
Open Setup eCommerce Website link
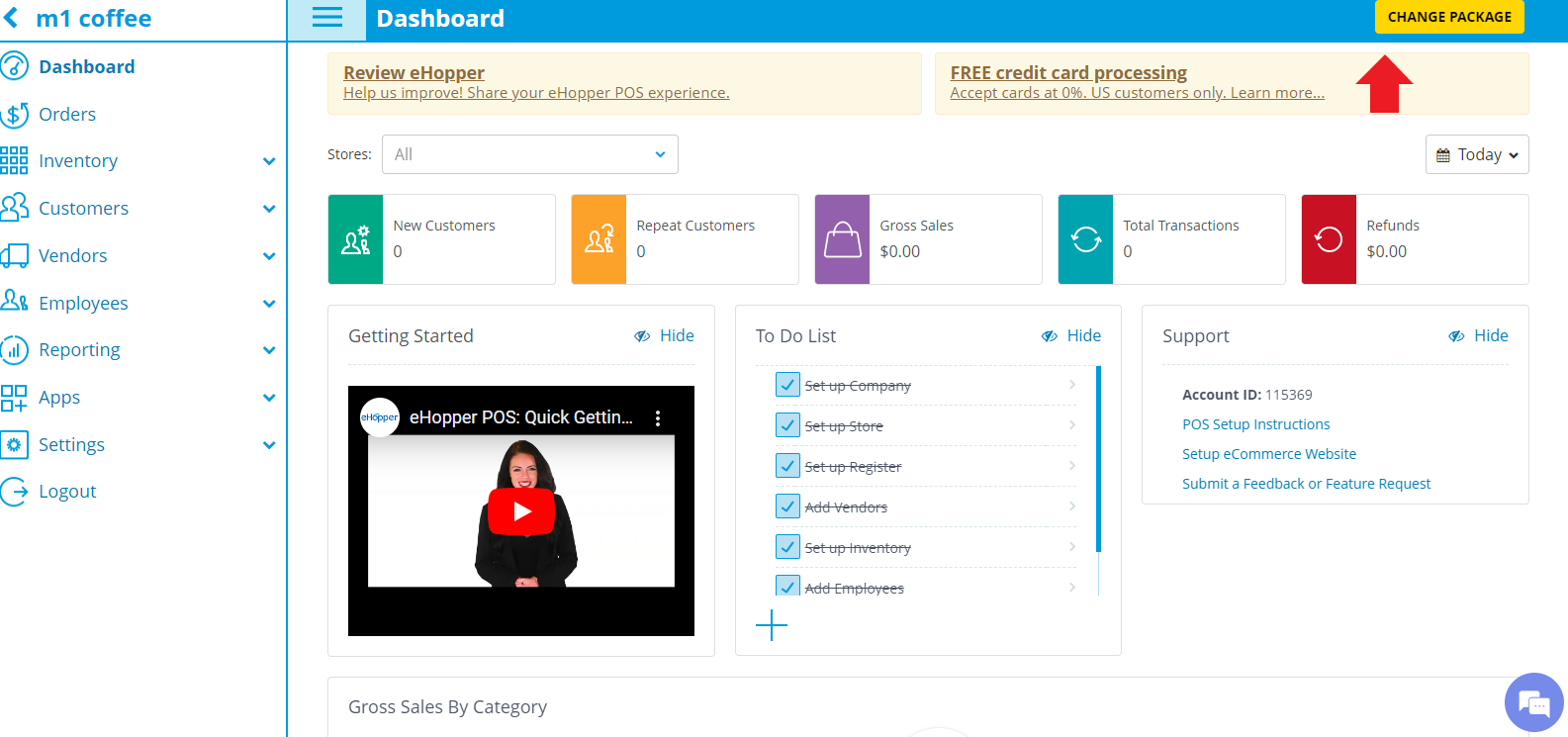click(1269, 454)
